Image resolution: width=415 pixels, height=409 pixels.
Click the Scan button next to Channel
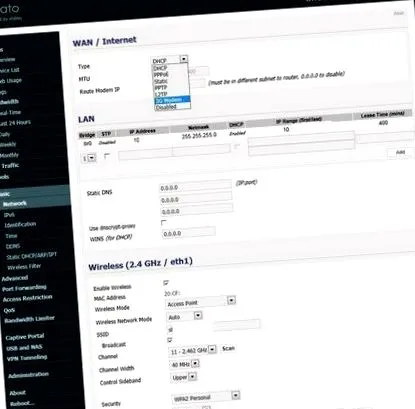click(x=228, y=348)
